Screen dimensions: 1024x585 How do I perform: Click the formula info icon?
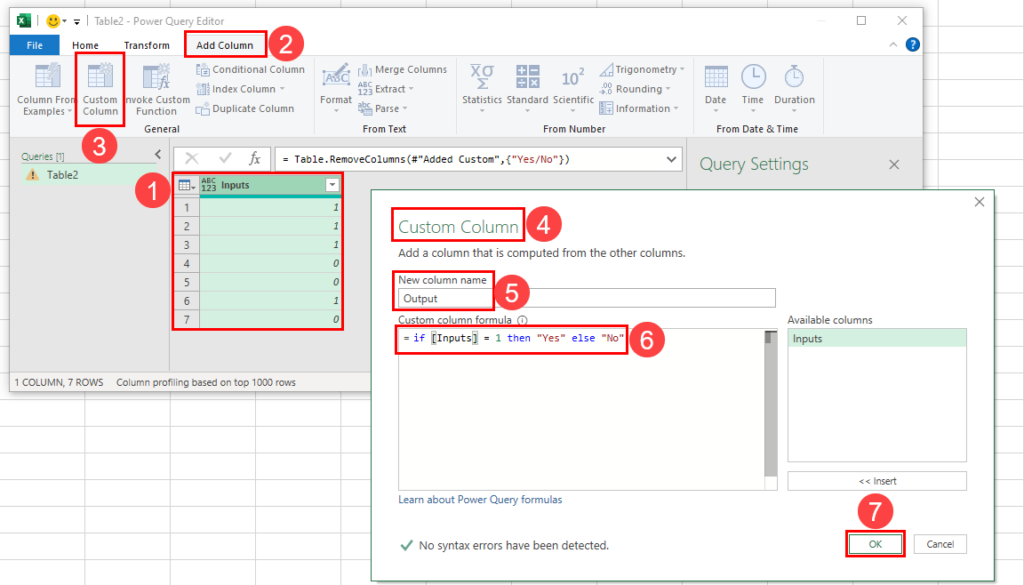click(522, 321)
